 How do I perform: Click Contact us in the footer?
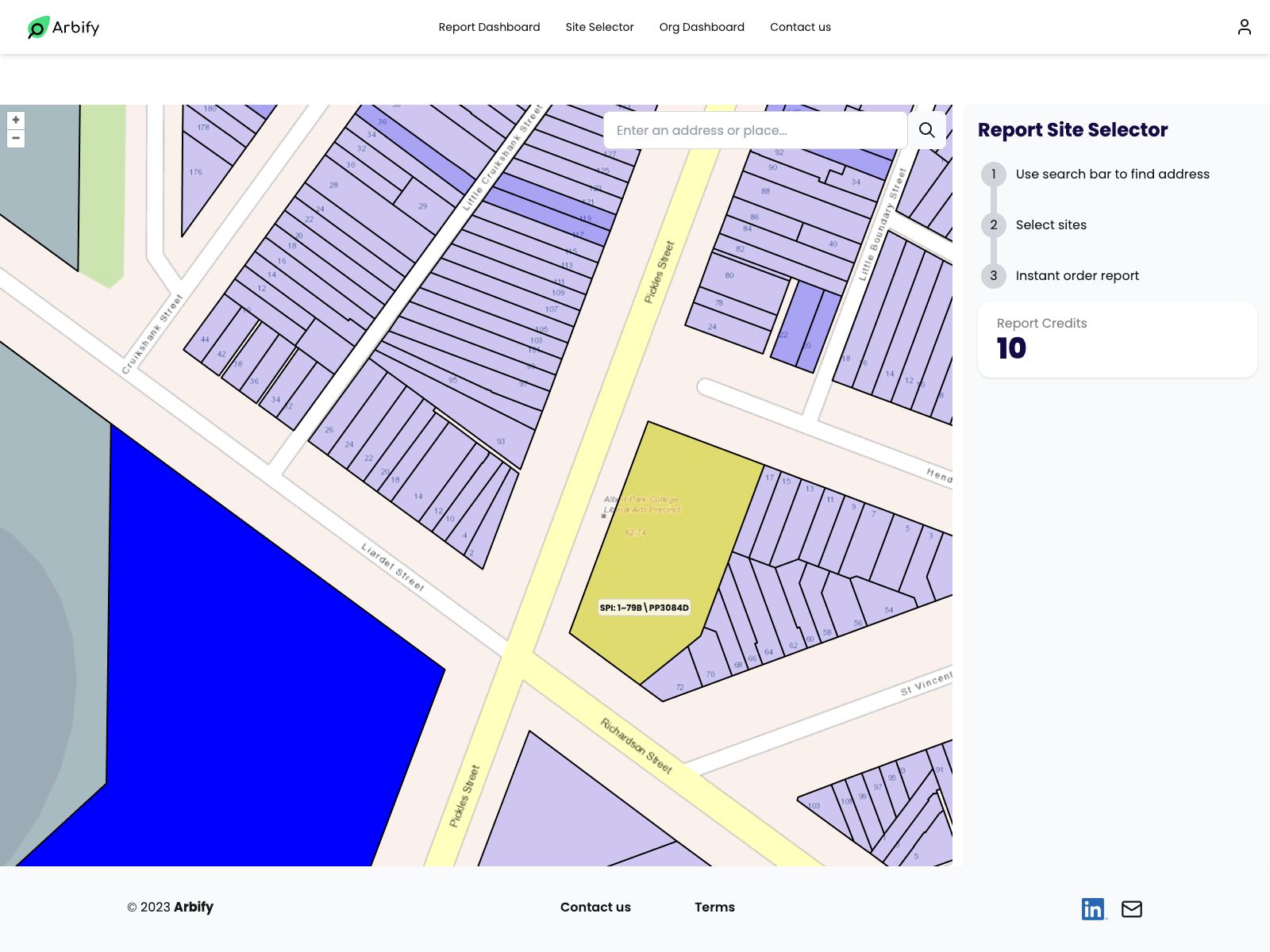click(595, 907)
